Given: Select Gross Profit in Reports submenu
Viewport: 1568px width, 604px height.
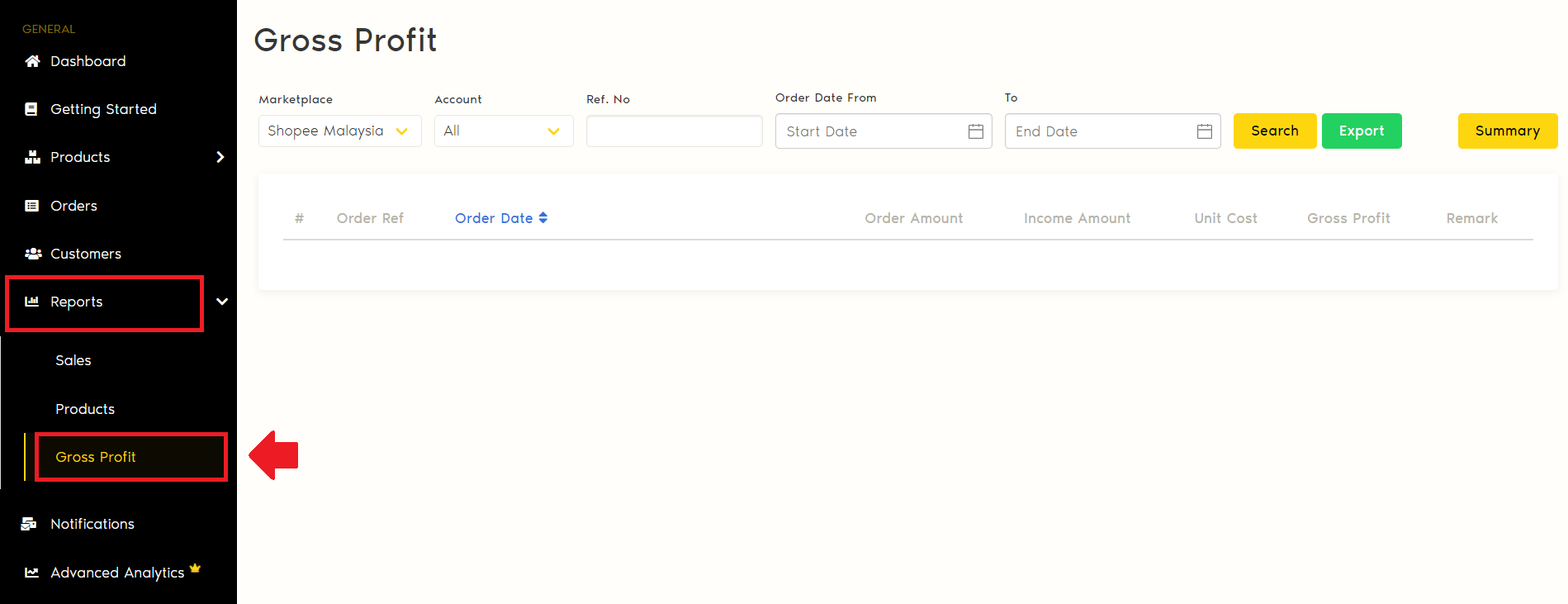Looking at the screenshot, I should click(x=96, y=457).
